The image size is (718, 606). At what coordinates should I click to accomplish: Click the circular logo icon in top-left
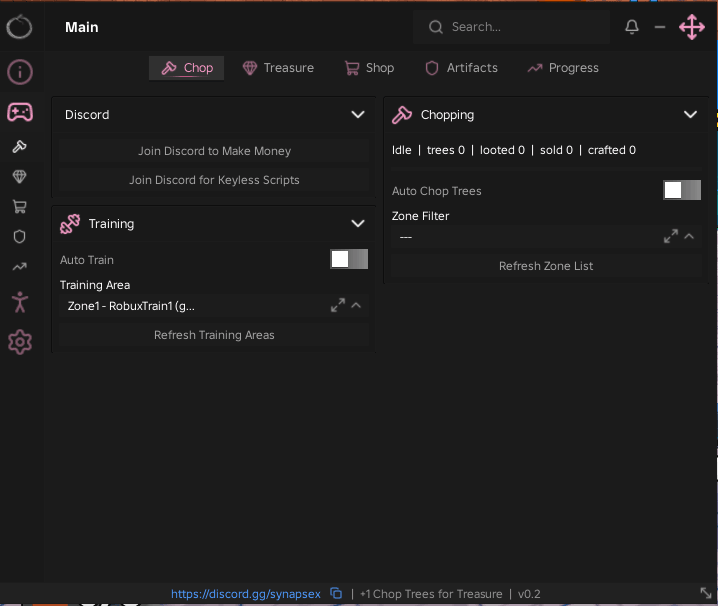[19, 27]
